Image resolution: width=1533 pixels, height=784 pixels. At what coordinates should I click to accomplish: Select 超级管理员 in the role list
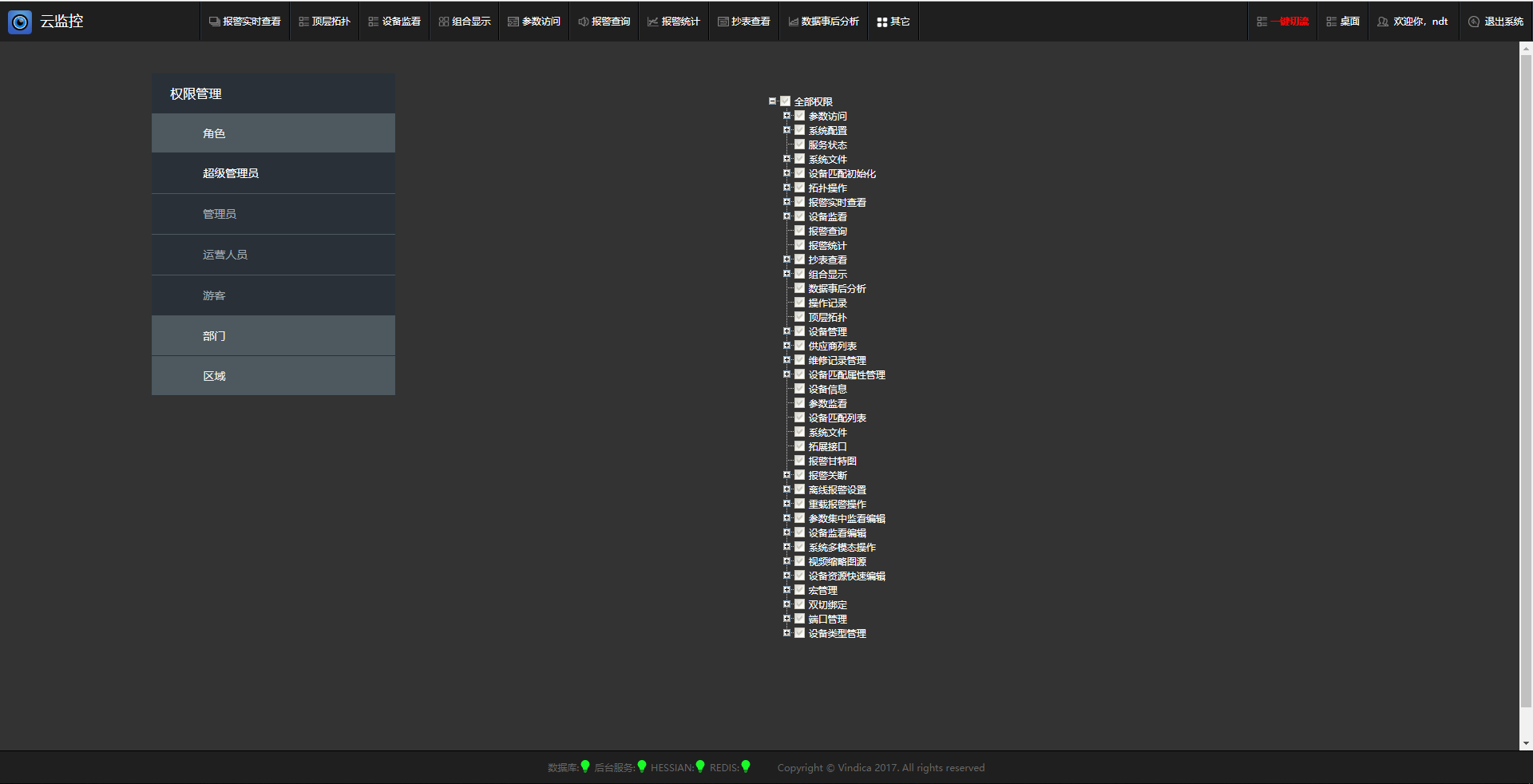(x=231, y=173)
